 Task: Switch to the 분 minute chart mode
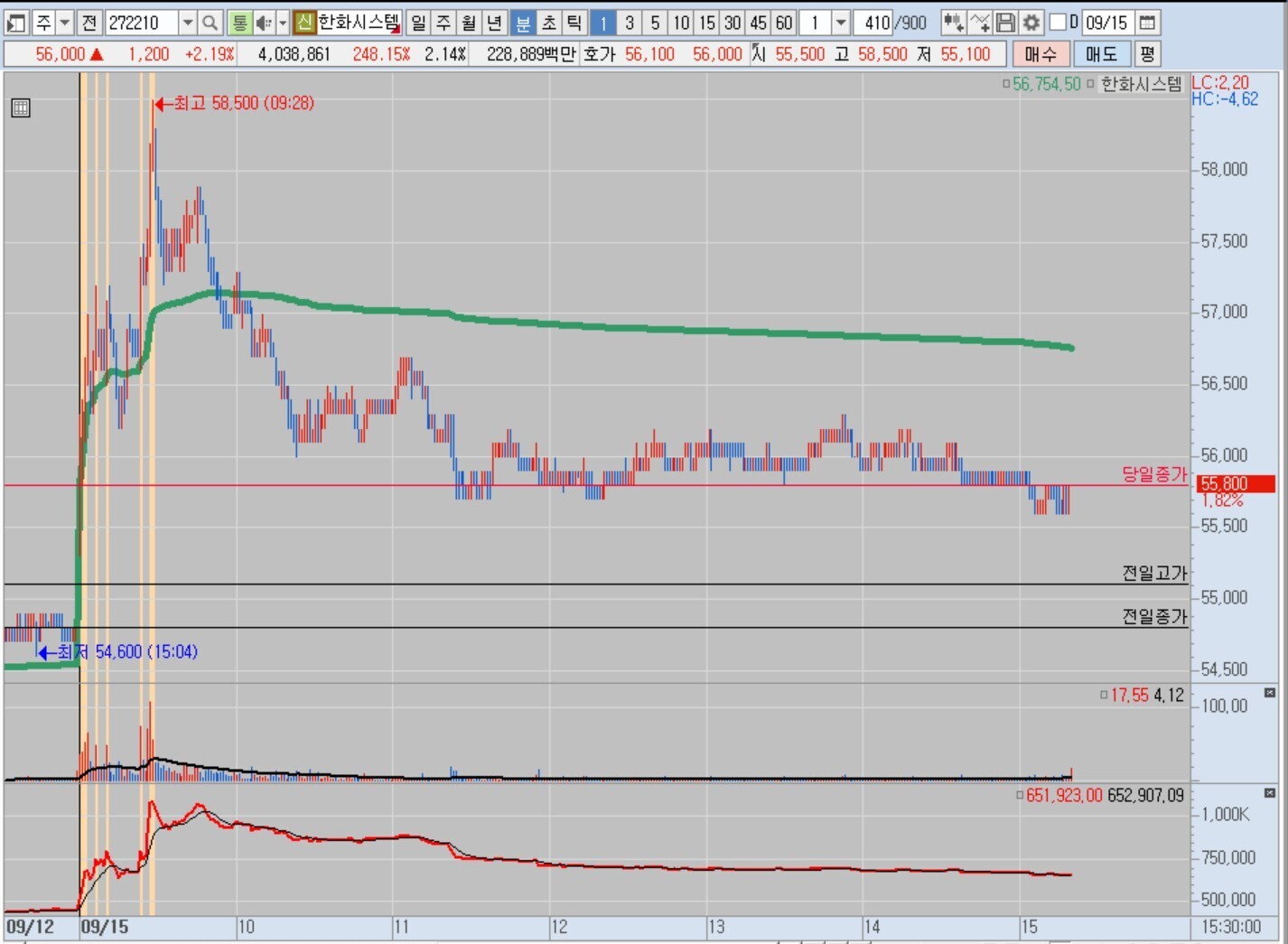coord(523,23)
